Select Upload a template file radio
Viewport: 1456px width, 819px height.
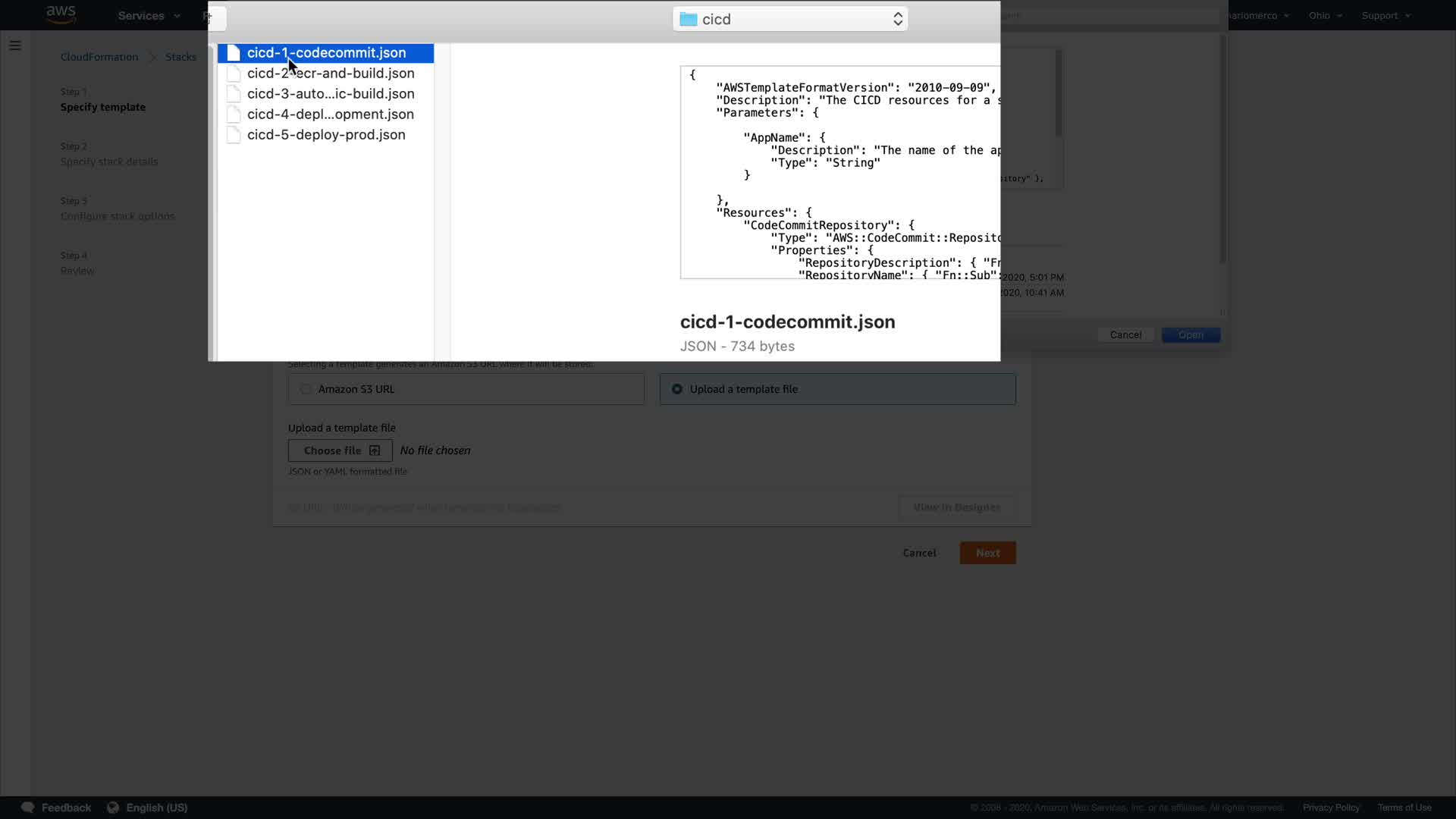[x=677, y=389]
